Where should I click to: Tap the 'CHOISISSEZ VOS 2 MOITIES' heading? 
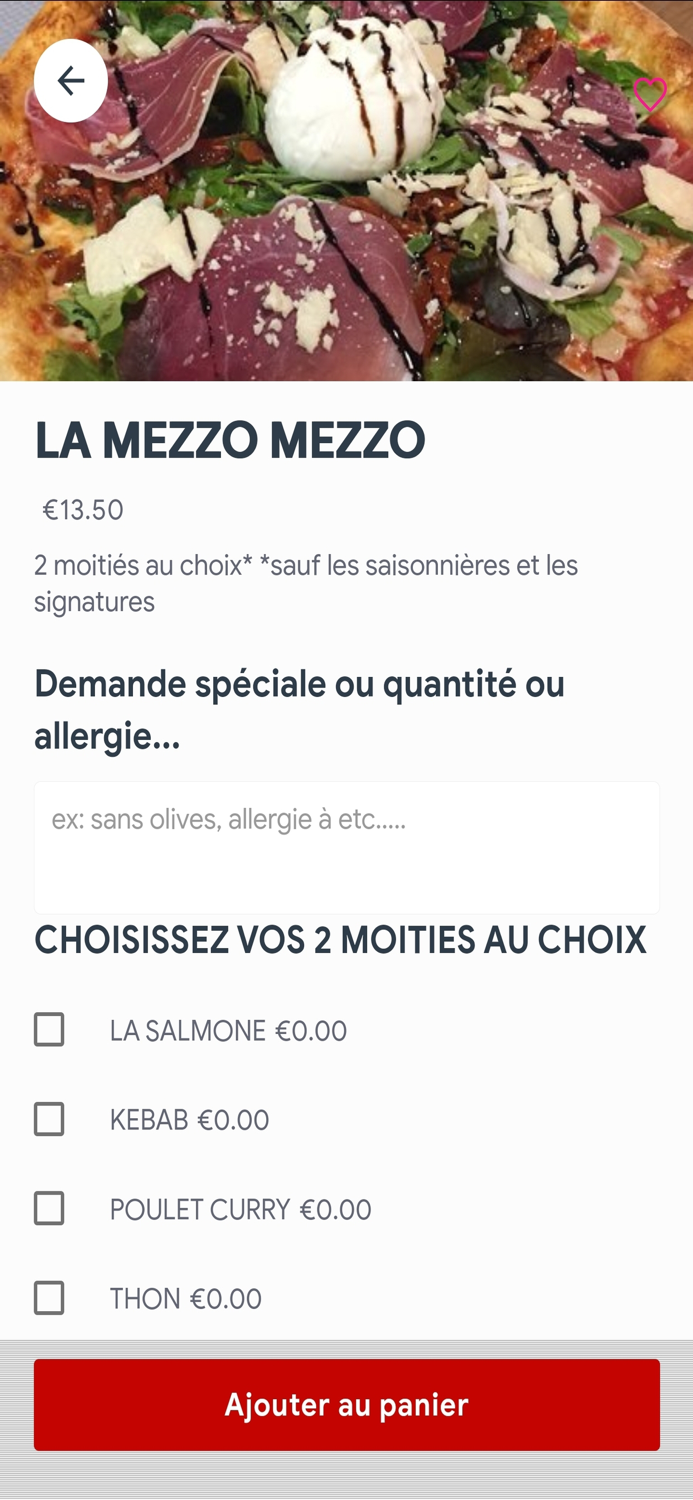tap(340, 941)
